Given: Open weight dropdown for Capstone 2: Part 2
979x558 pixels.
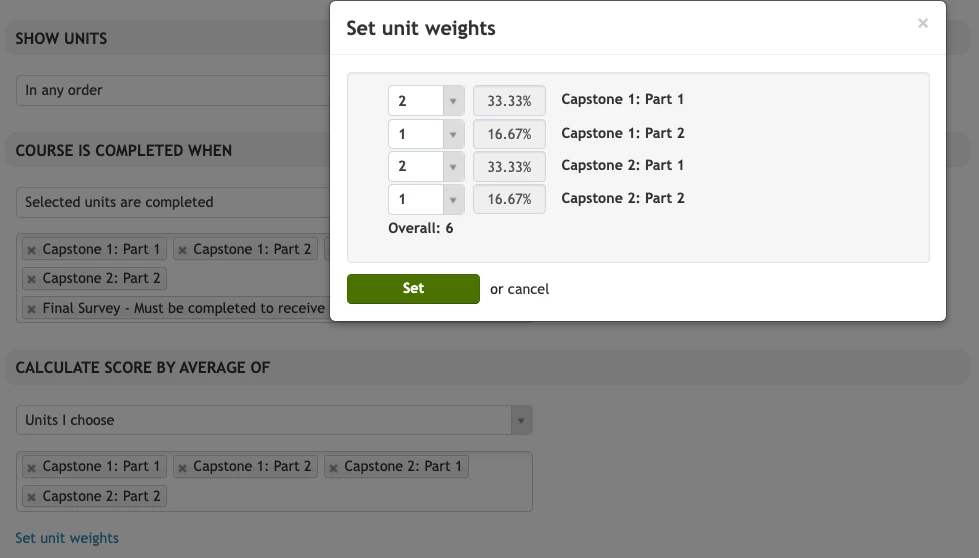Looking at the screenshot, I should [x=426, y=199].
